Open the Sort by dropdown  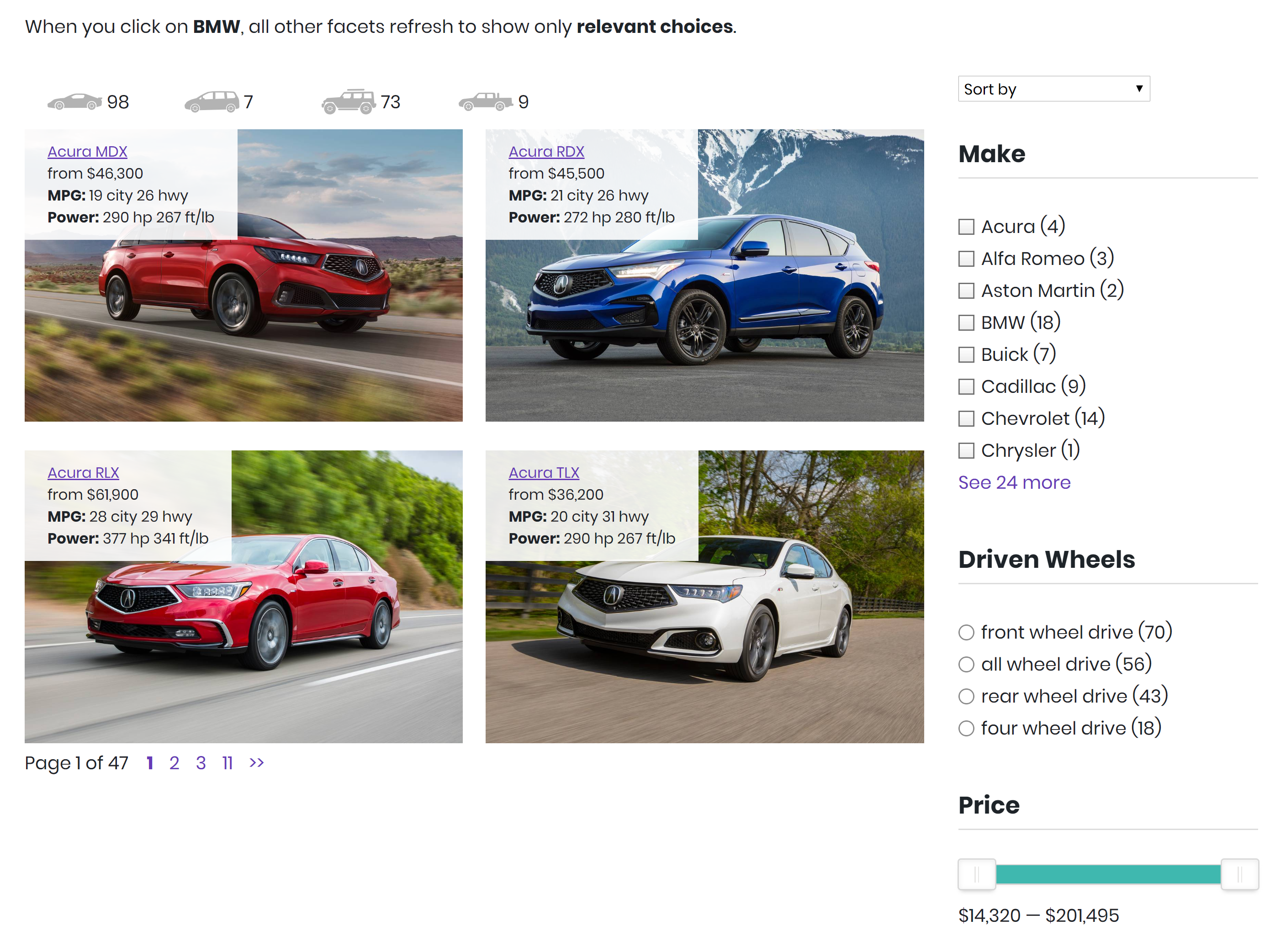tap(1054, 89)
